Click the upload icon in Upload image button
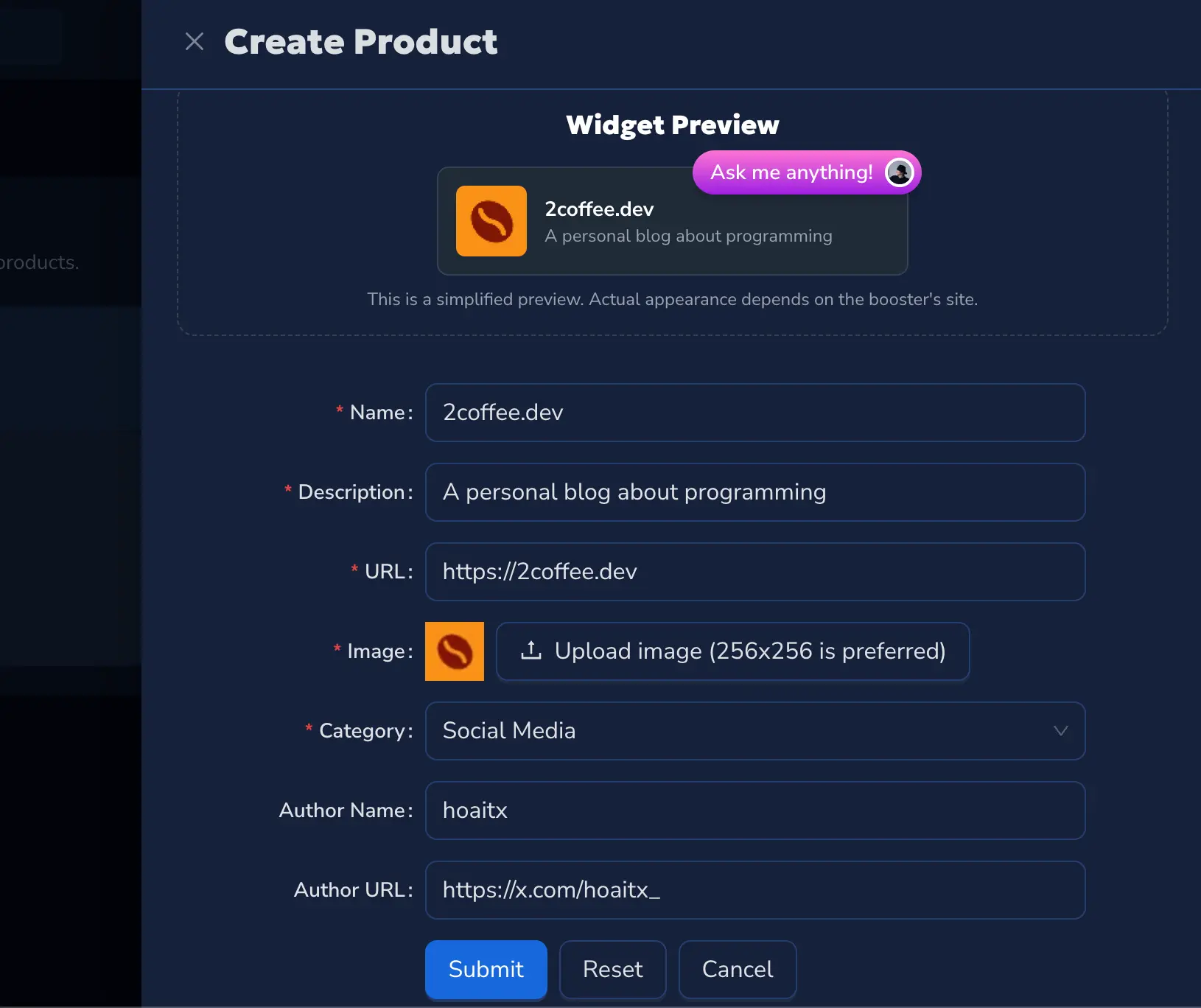The width and height of the screenshot is (1201, 1008). click(x=530, y=651)
